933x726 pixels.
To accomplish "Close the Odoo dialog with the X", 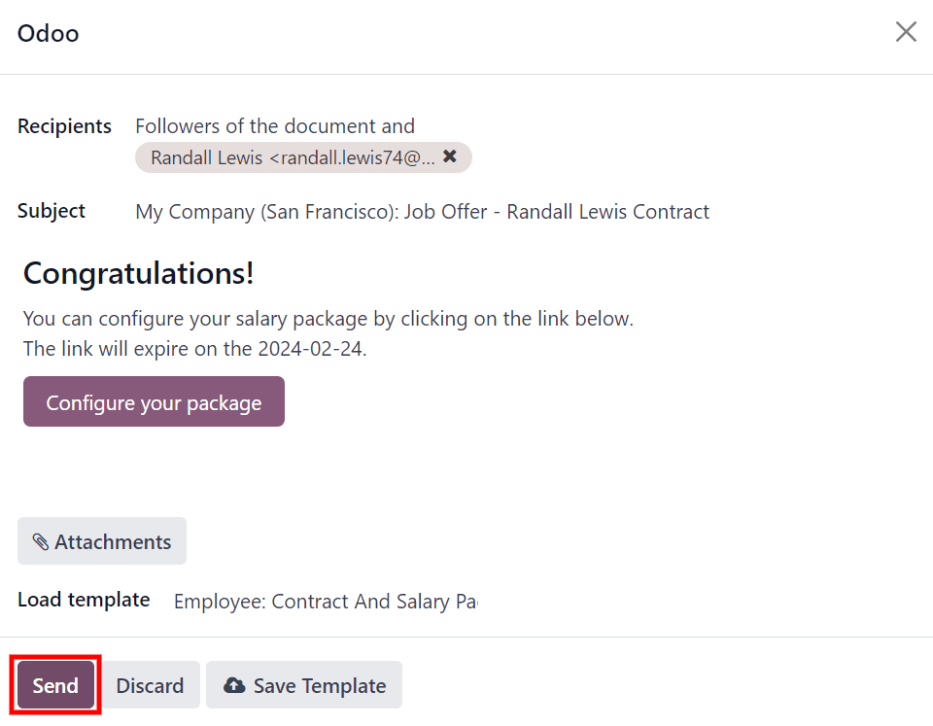I will click(x=906, y=32).
